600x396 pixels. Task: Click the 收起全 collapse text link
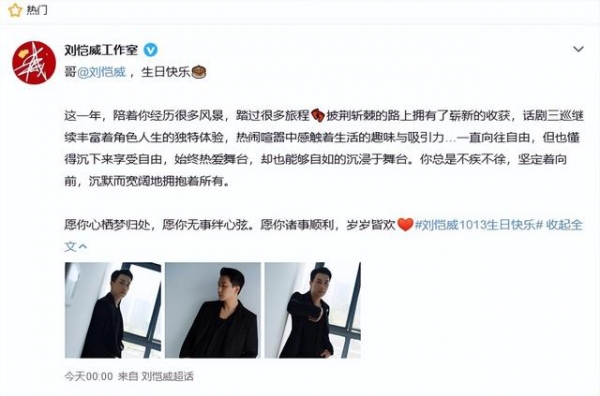pyautogui.click(x=564, y=225)
